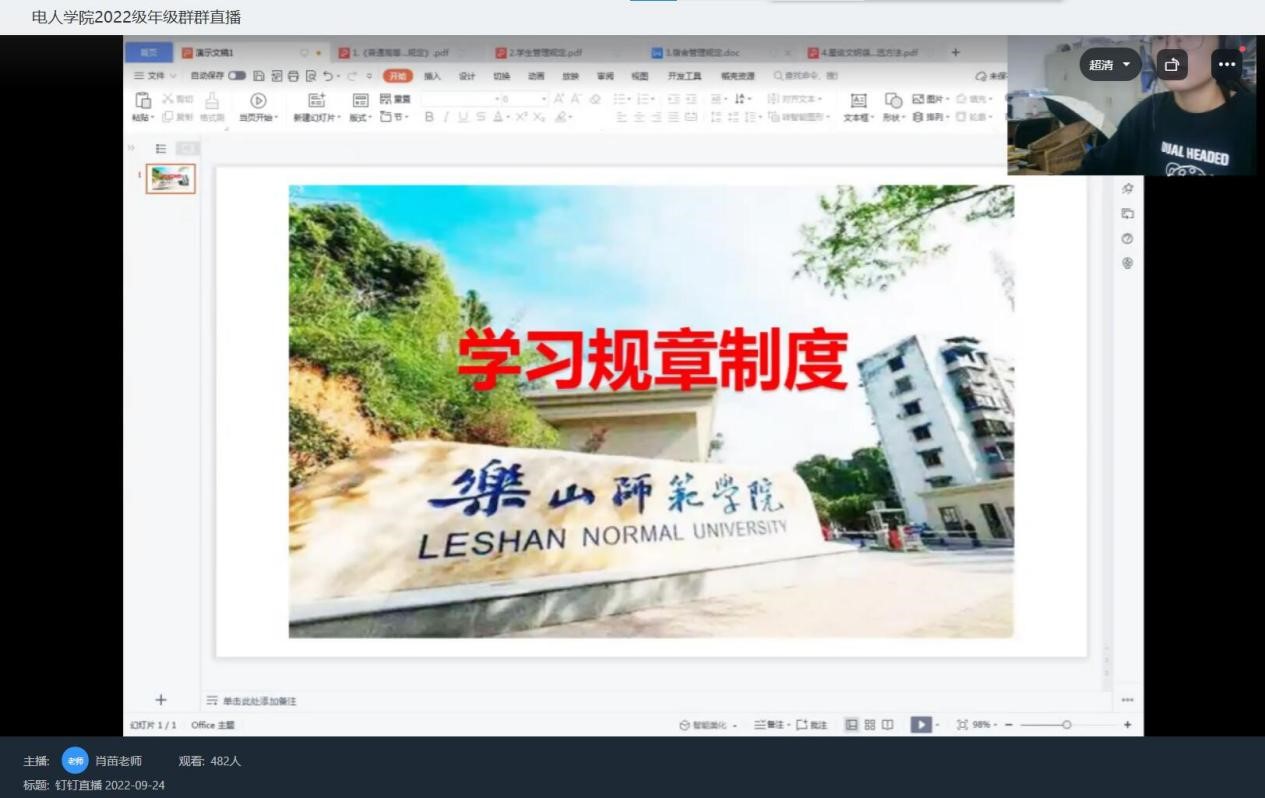Click the Home (首页) button in WPS
Image resolution: width=1265 pixels, height=798 pixels.
point(149,53)
